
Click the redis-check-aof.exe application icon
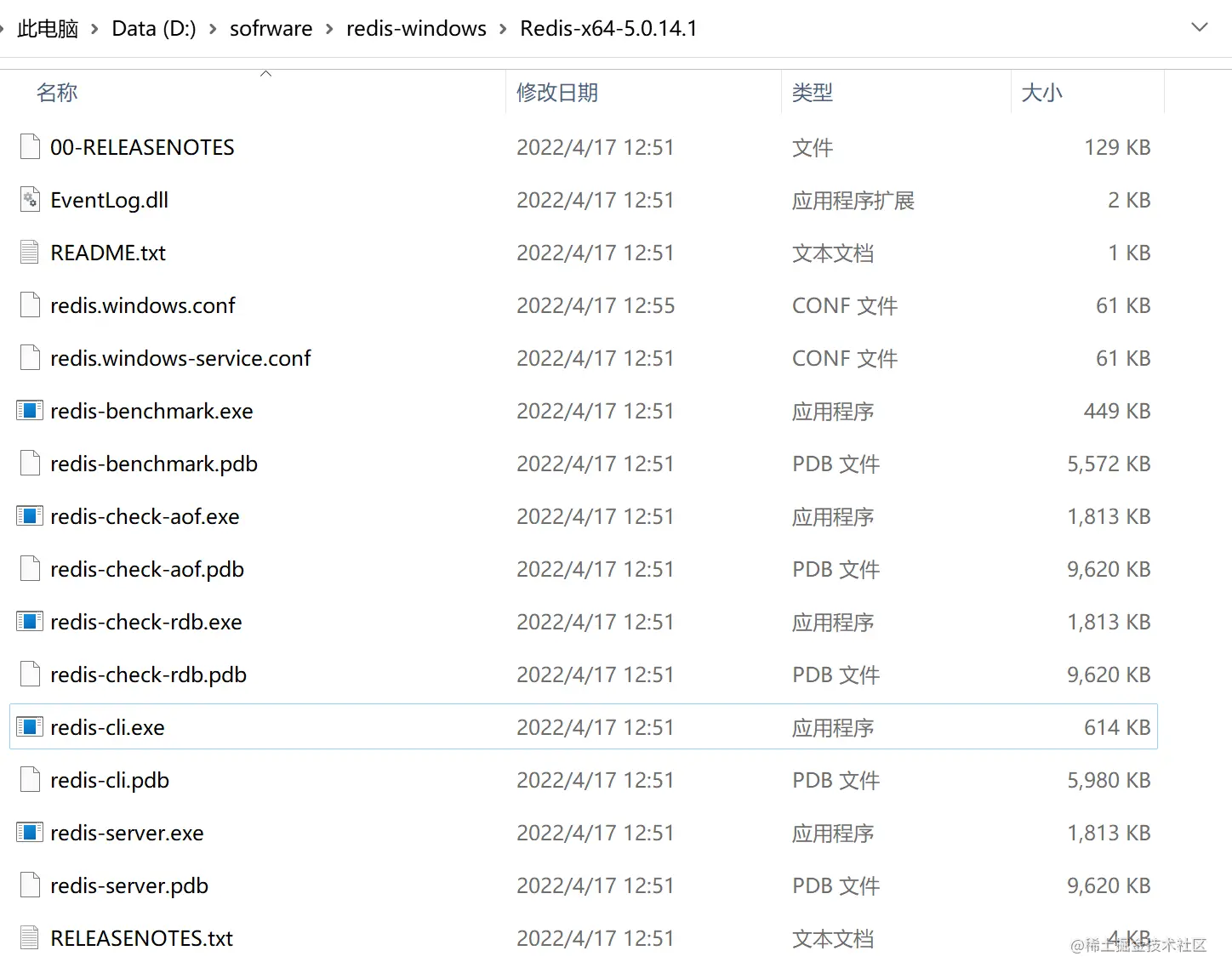(x=30, y=516)
